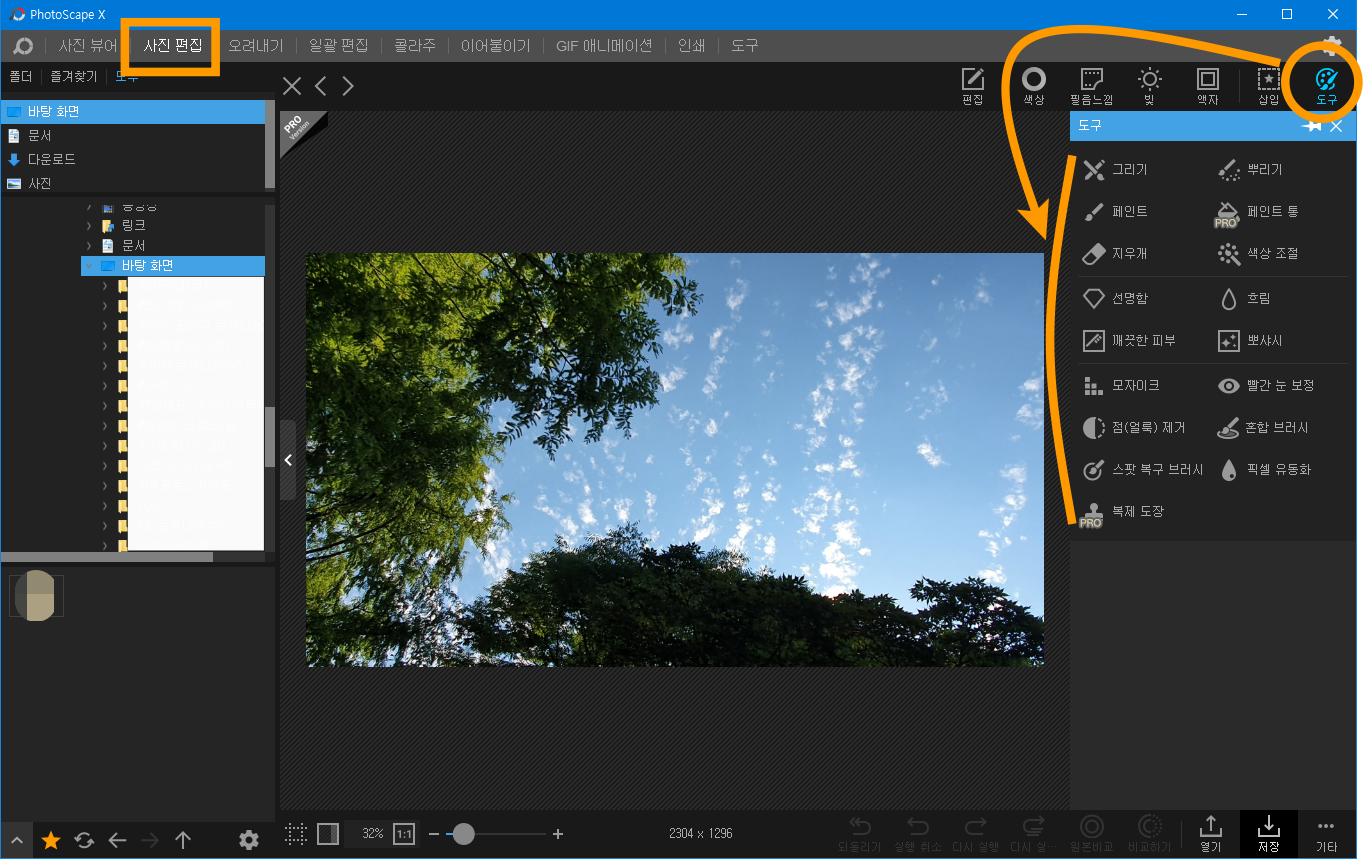Show the next photo with right chevron
The width and height of the screenshot is (1364, 859).
[348, 86]
